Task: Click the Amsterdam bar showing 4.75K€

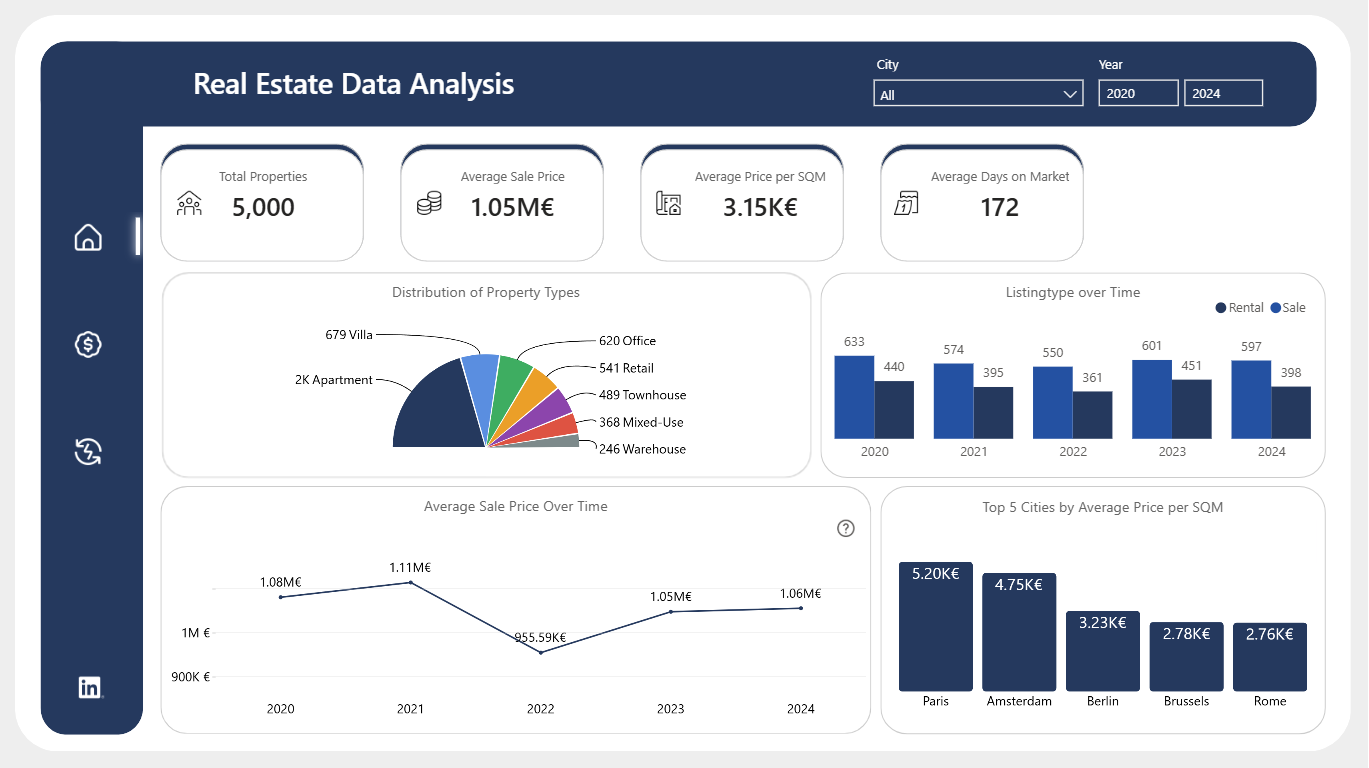Action: 1019,632
